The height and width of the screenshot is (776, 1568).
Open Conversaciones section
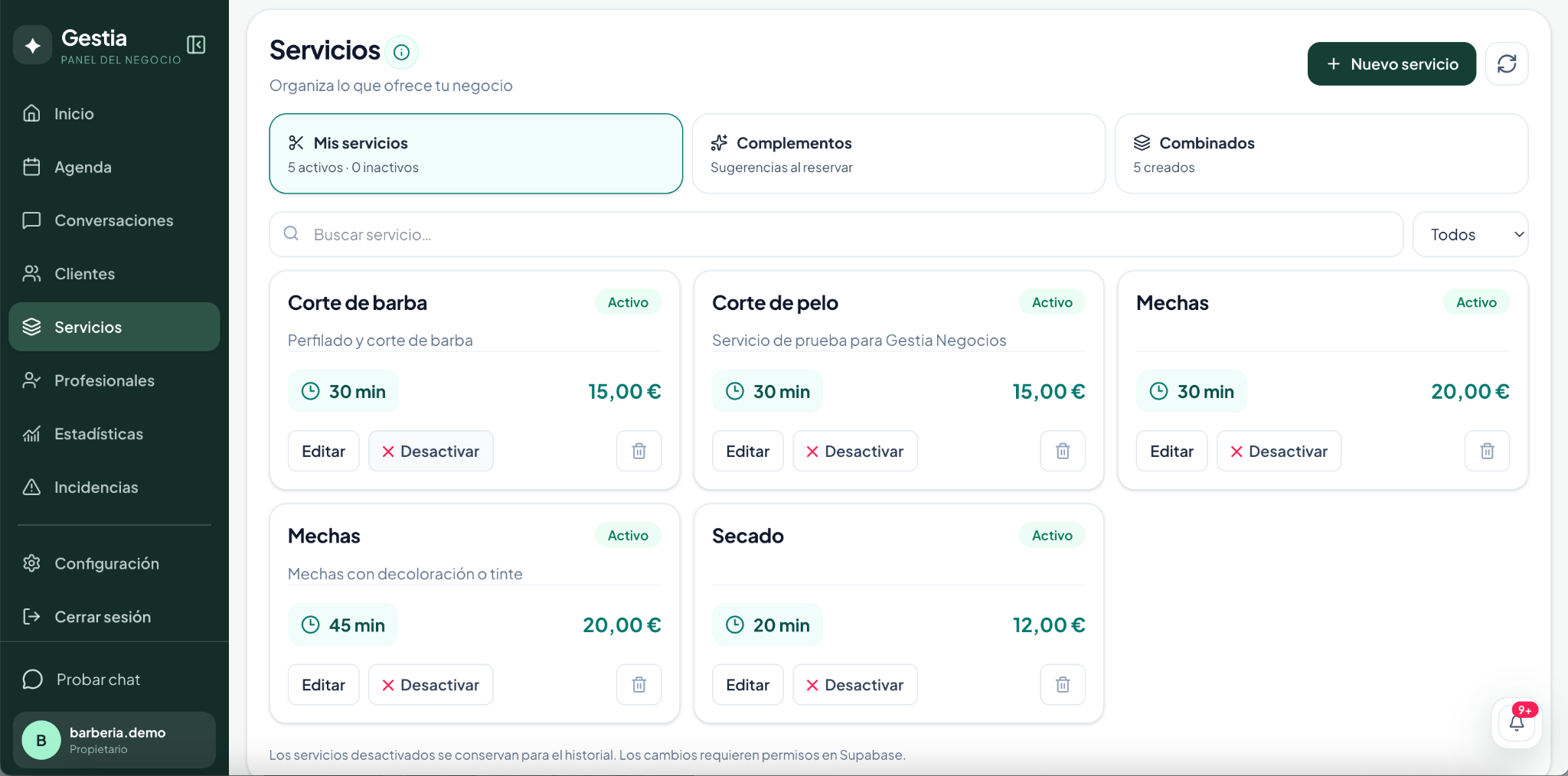pos(114,220)
